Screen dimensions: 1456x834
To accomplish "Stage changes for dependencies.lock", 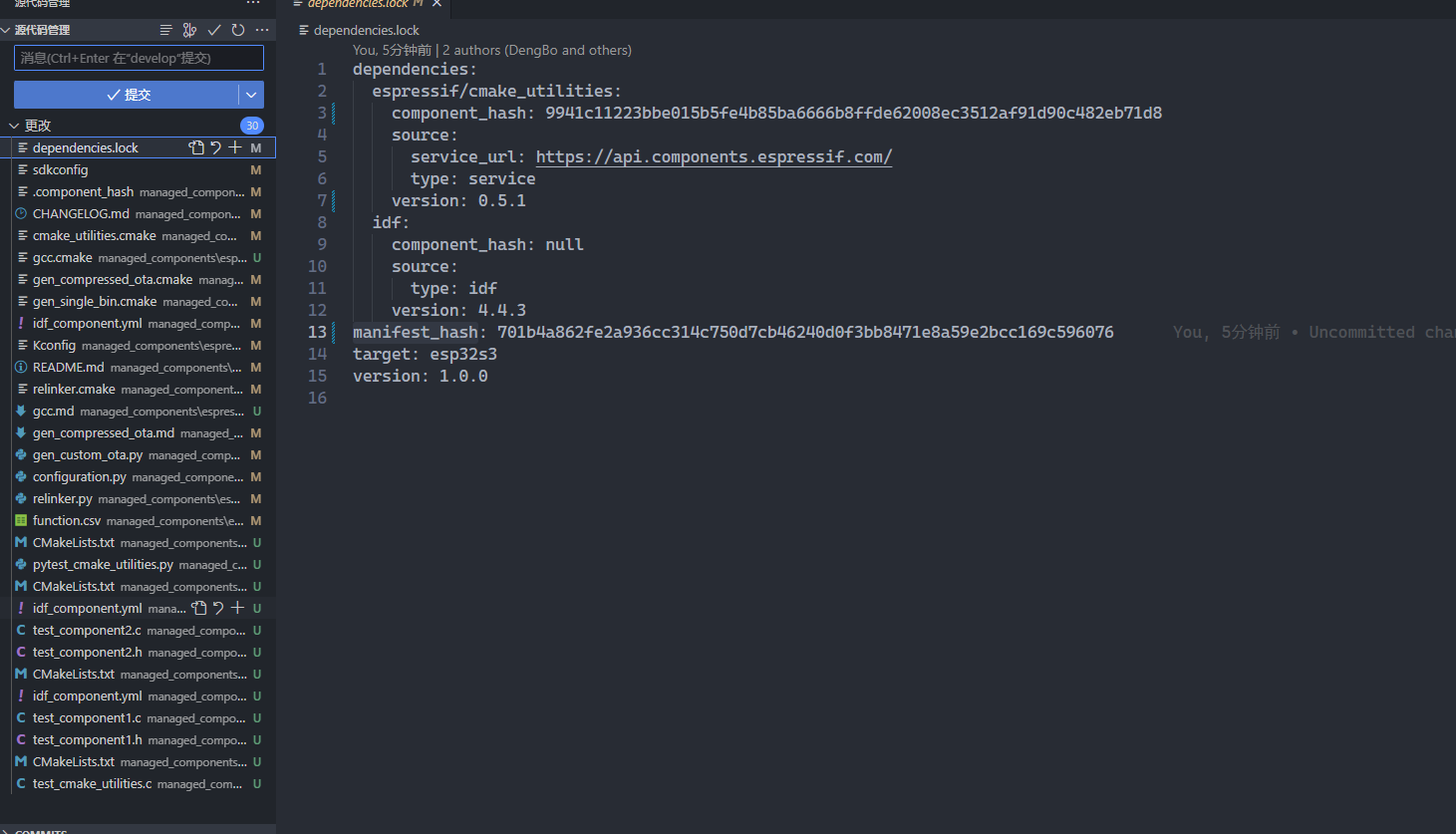I will point(235,147).
